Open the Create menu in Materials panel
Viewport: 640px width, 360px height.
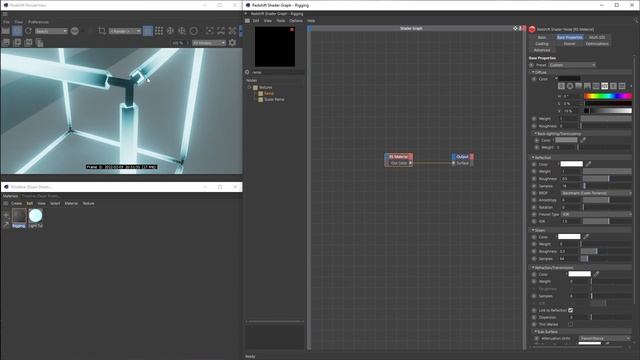(16, 203)
